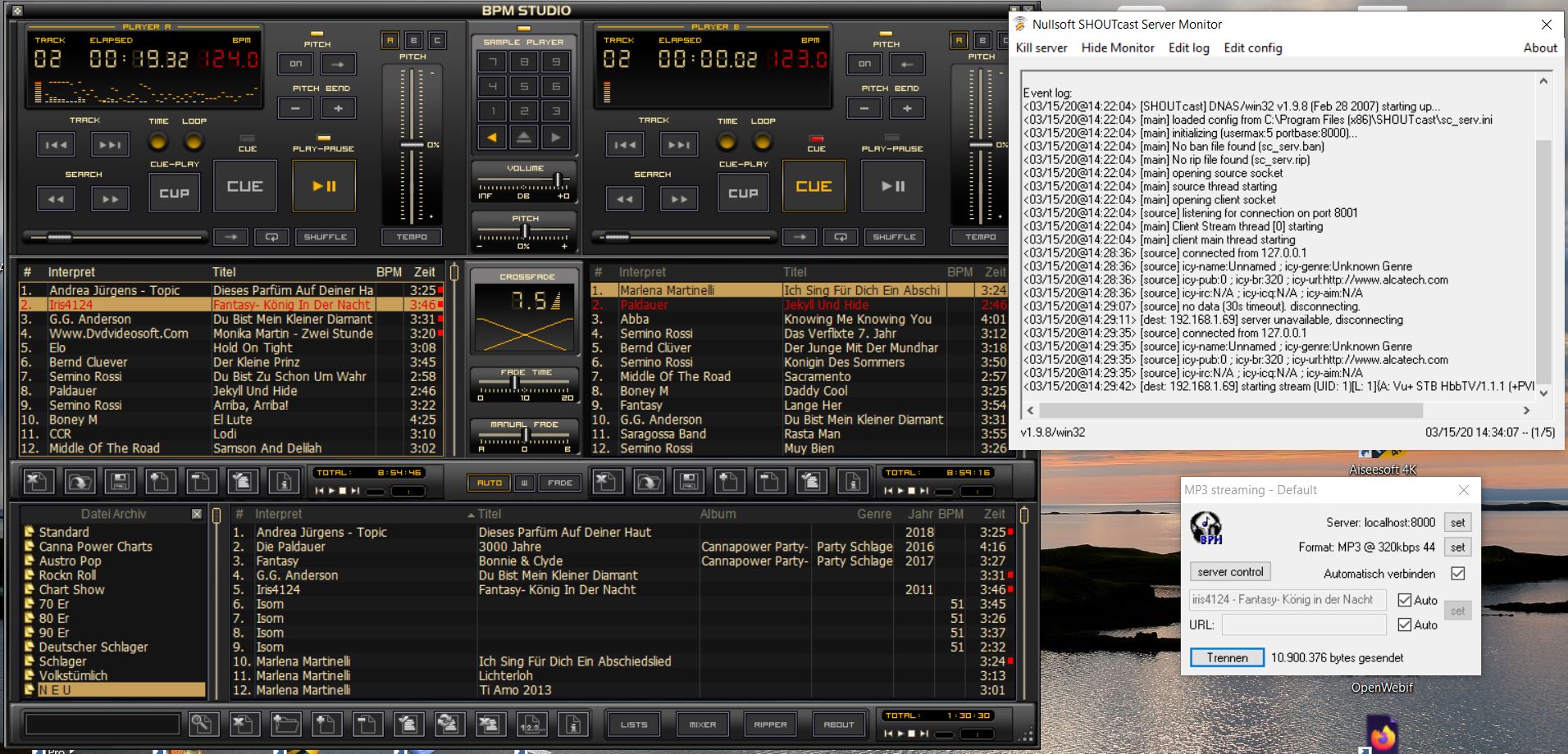Click the refresh-list icon in the archive toolbar
Screen dimensions: 1568x754
(x=449, y=724)
